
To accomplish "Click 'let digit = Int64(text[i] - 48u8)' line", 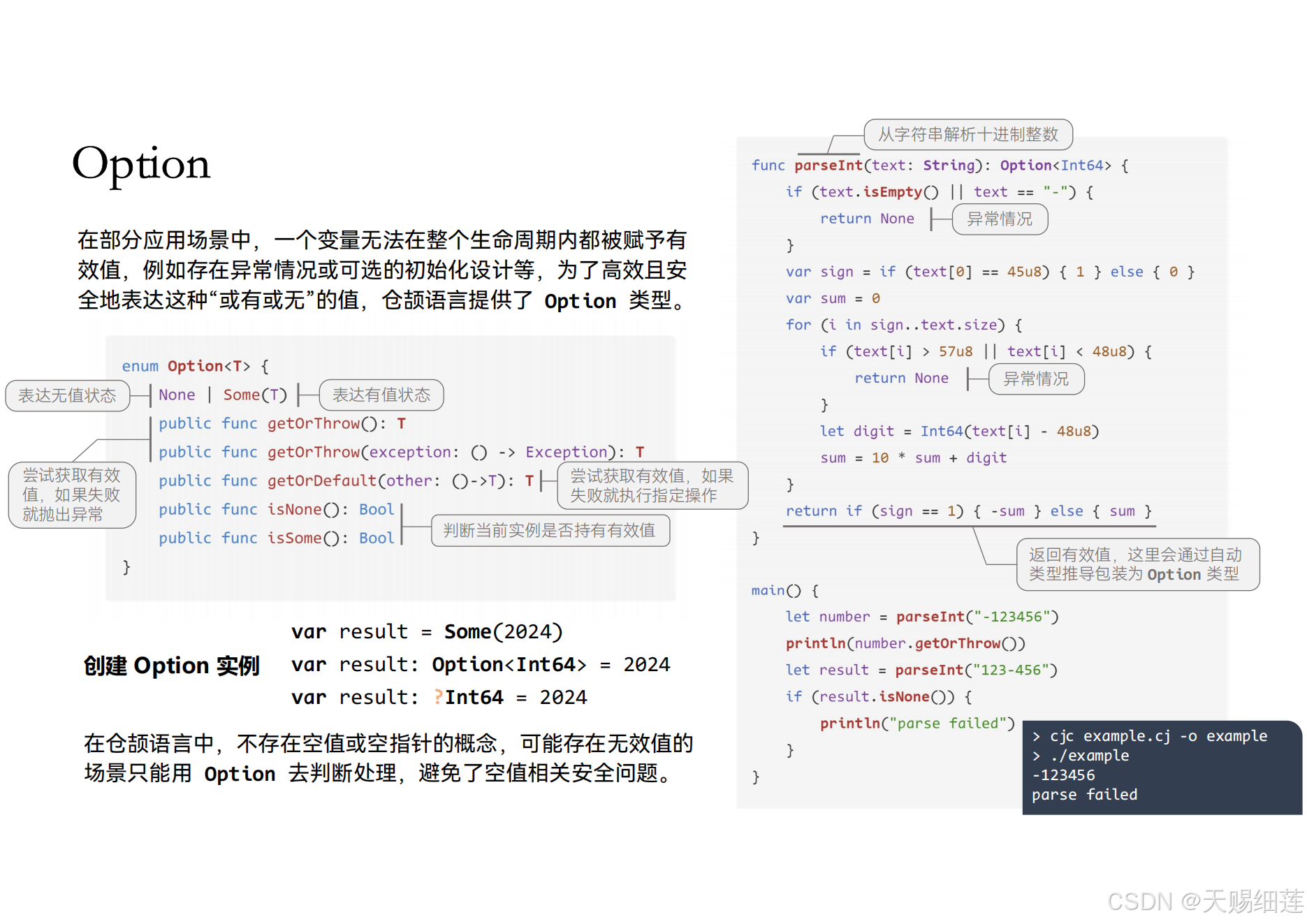I will click(x=960, y=431).
